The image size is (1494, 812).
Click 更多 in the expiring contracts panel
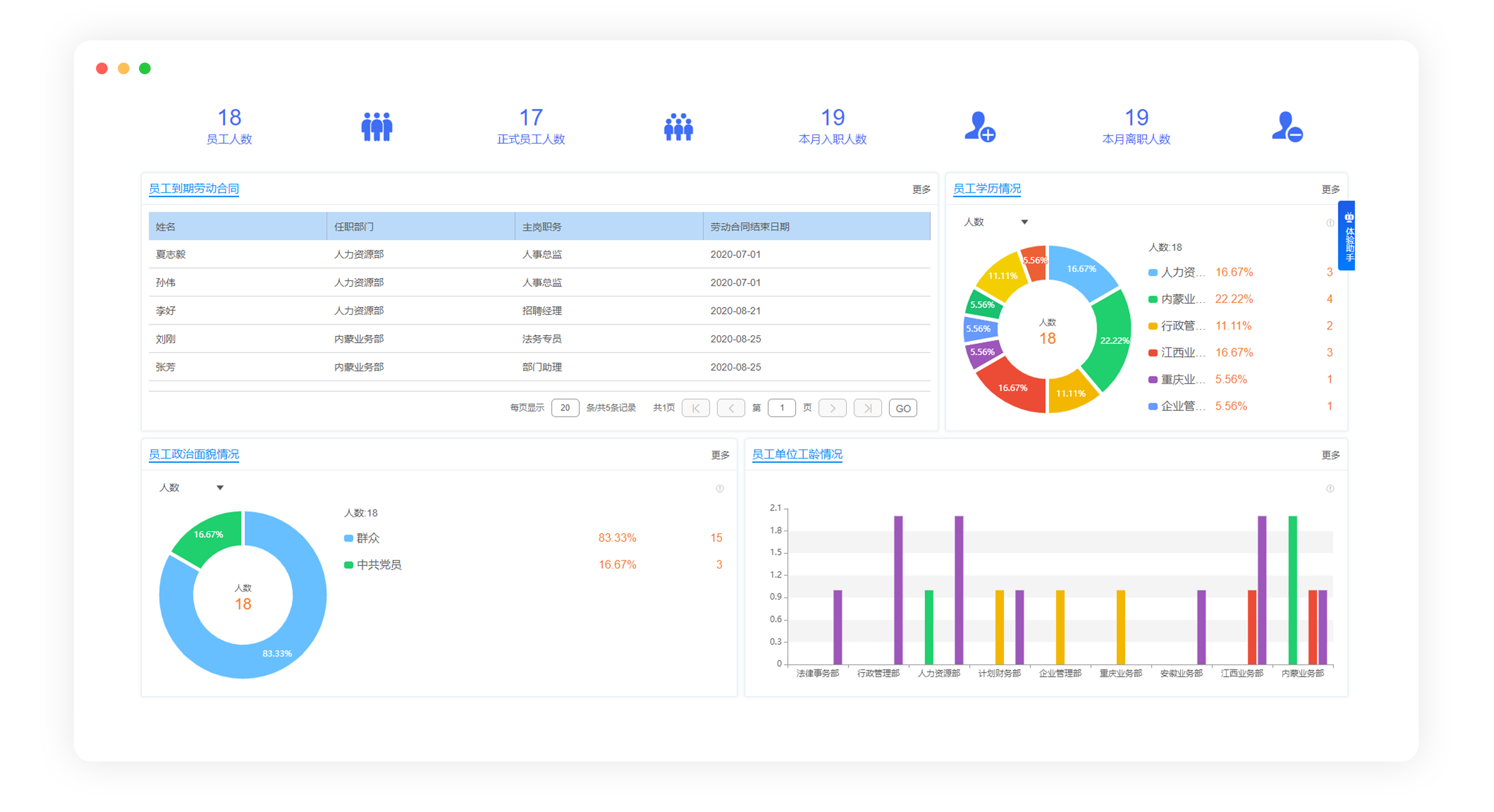[x=921, y=189]
